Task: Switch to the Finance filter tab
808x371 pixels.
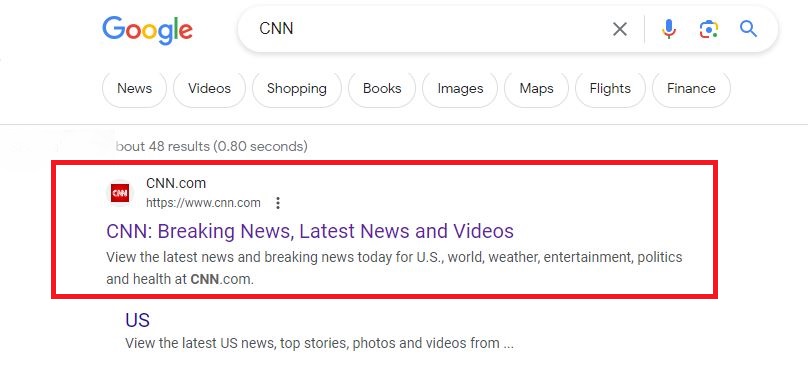Action: point(691,89)
